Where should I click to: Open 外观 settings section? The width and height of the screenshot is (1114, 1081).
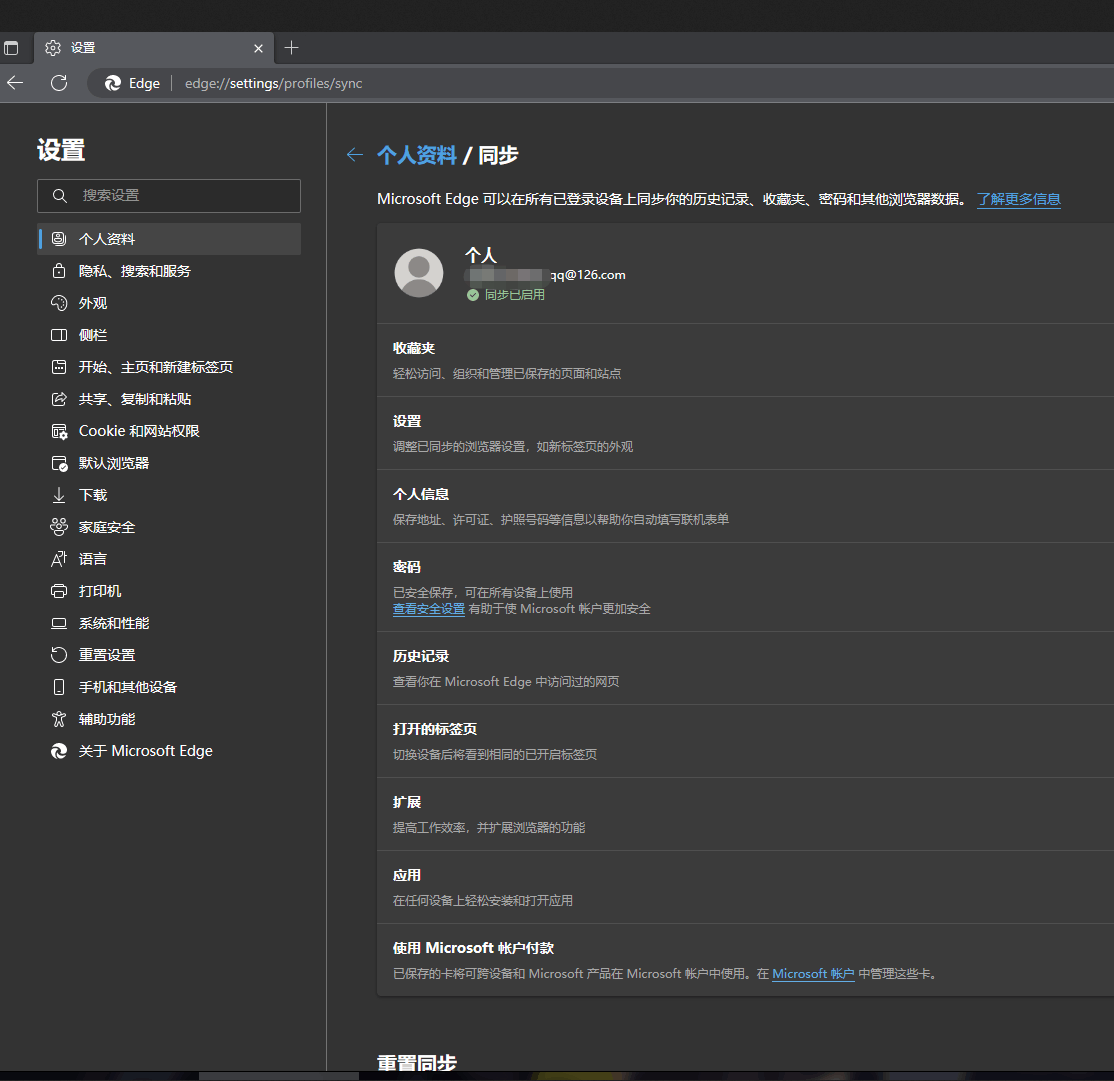[169, 303]
